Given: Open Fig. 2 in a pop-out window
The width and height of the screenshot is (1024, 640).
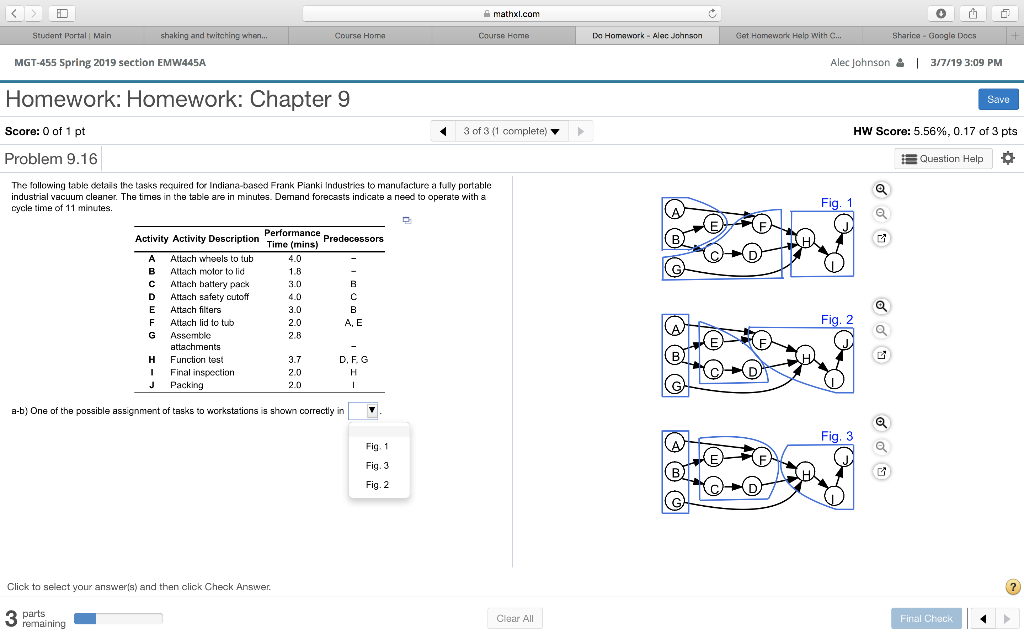Looking at the screenshot, I should coord(880,355).
